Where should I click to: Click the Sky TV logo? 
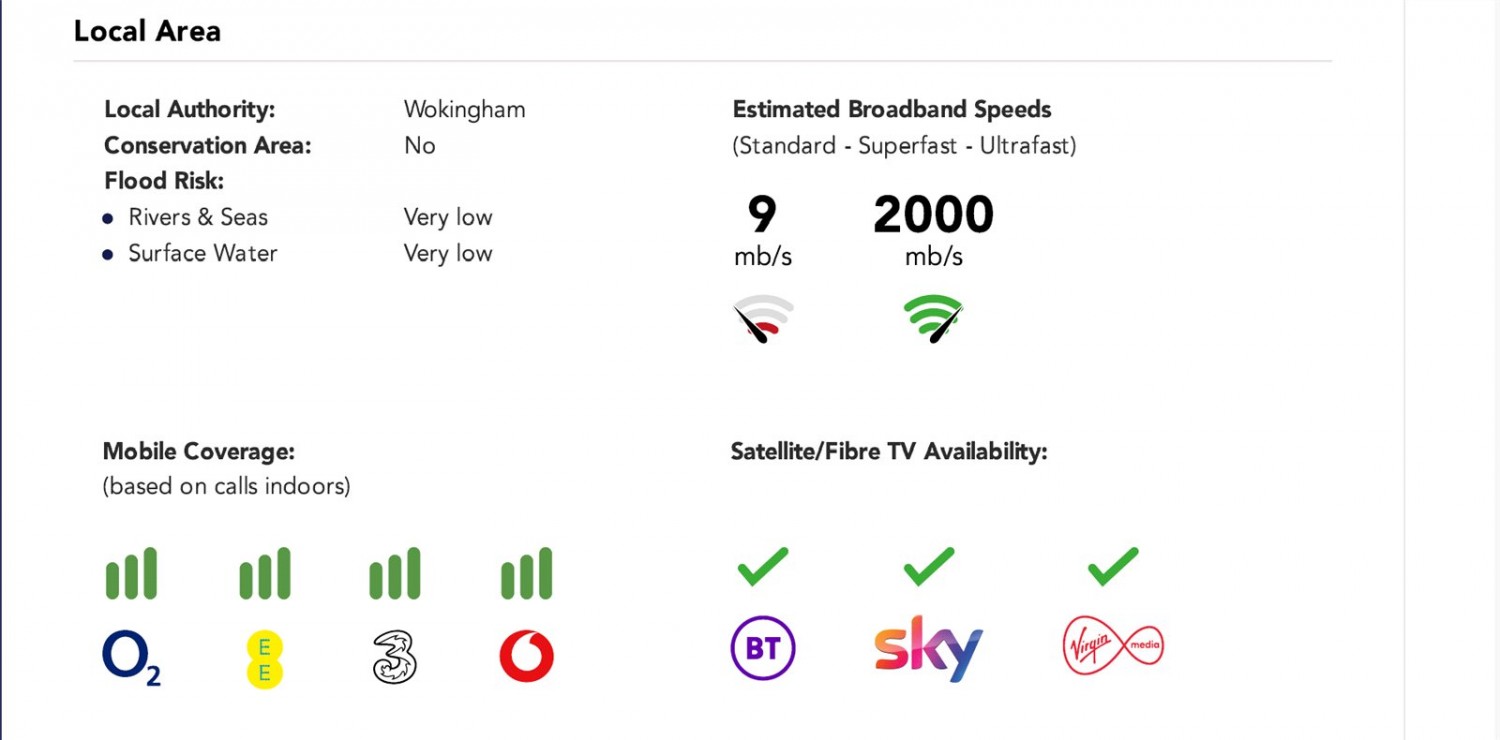(x=928, y=648)
